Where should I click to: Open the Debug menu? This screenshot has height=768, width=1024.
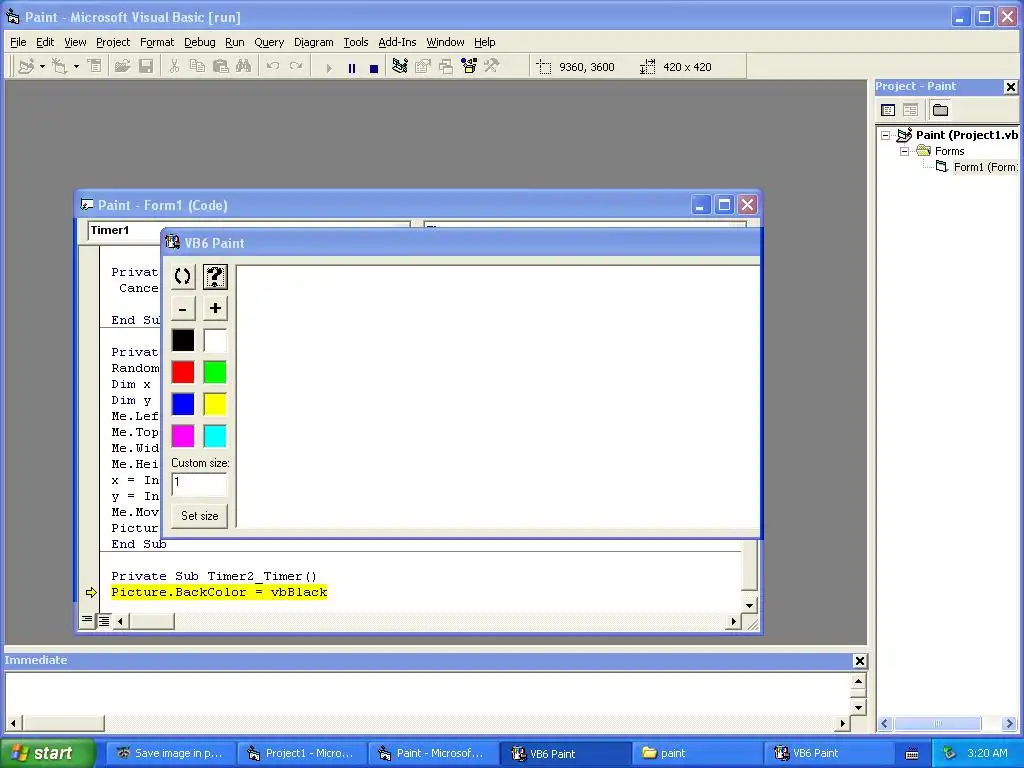200,42
